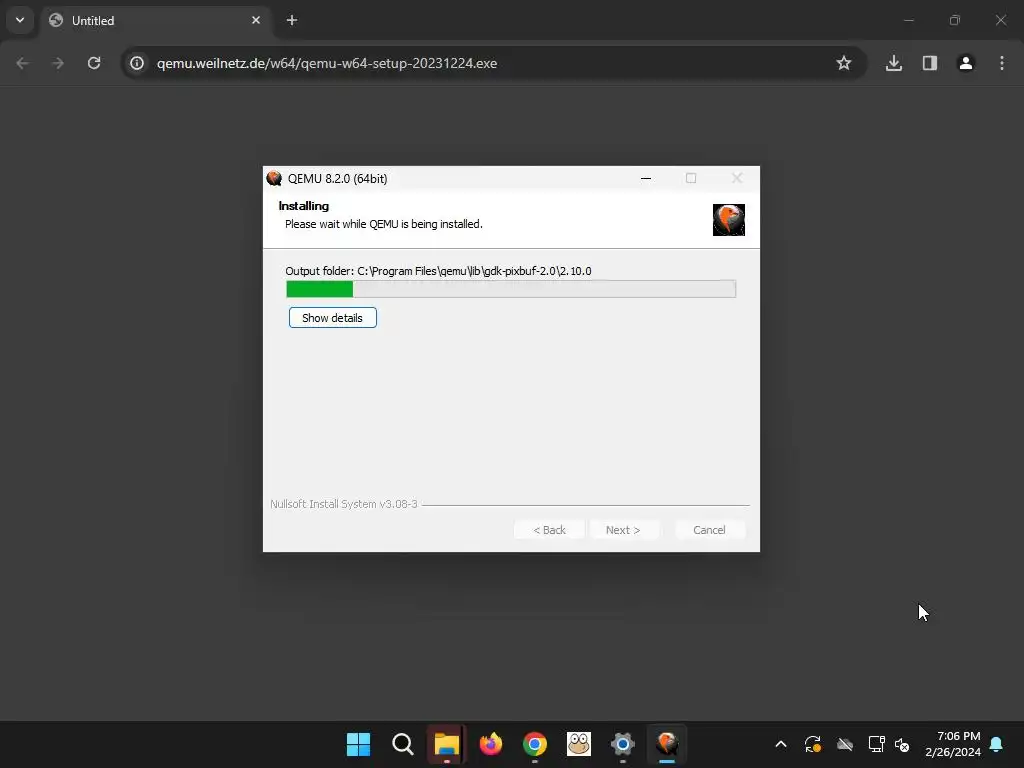
Task: Click the browser forward arrow
Action: click(x=57, y=63)
